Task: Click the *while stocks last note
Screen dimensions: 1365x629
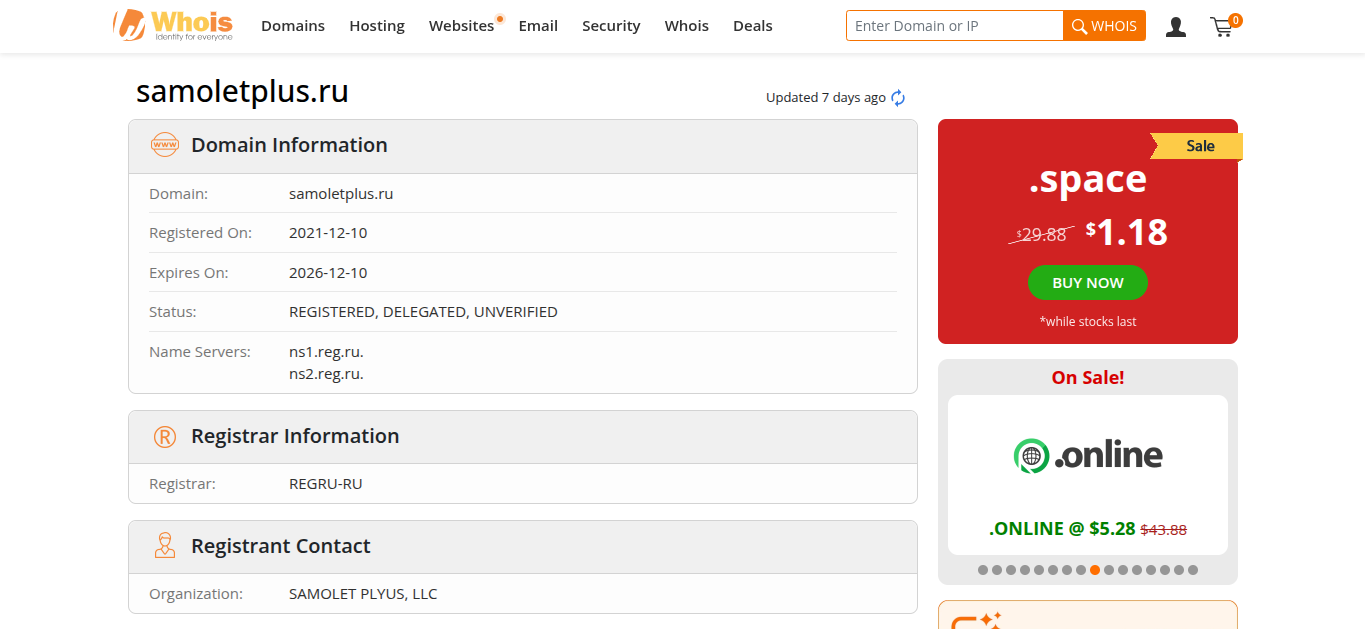Action: coord(1088,322)
